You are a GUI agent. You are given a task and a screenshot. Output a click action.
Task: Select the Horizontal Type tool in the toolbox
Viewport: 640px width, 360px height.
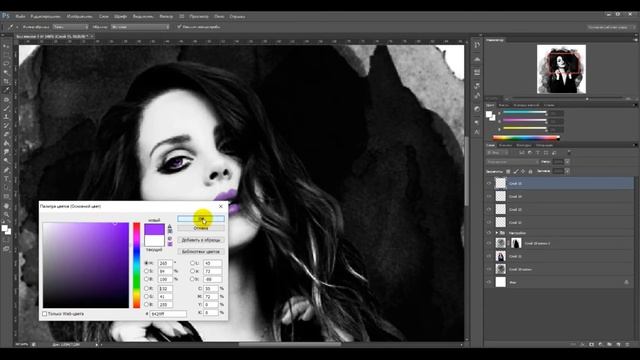coord(6,179)
